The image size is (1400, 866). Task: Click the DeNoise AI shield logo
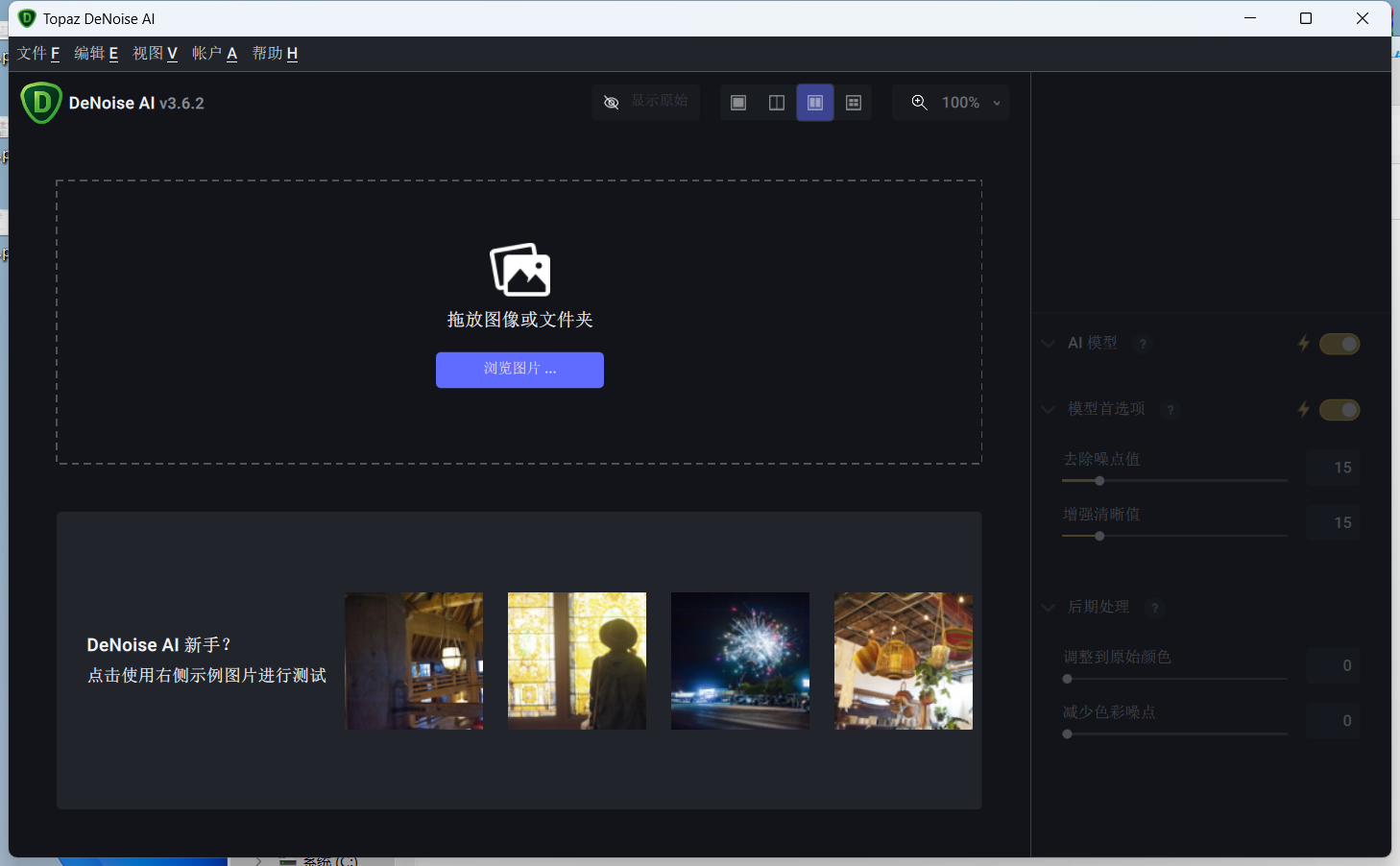click(41, 103)
